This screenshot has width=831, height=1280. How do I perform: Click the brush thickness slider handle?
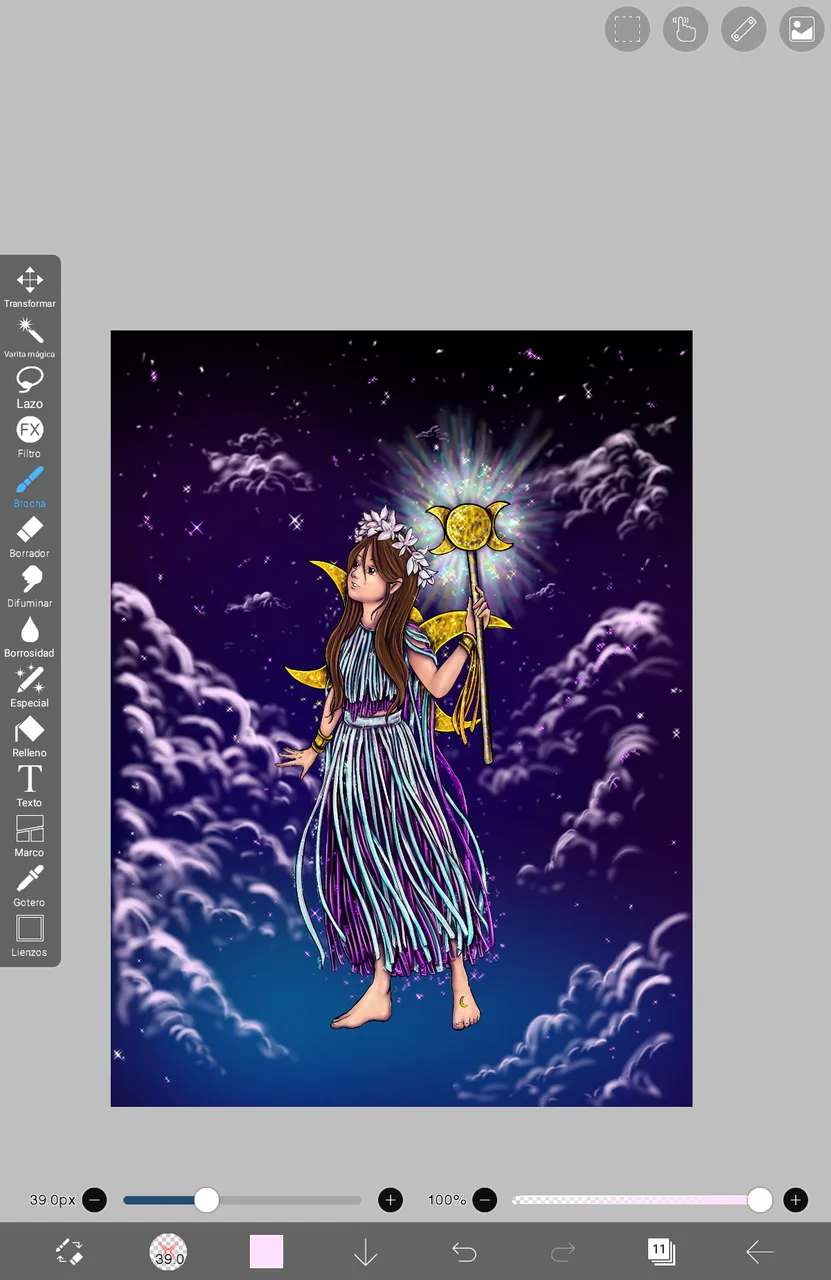(206, 1199)
